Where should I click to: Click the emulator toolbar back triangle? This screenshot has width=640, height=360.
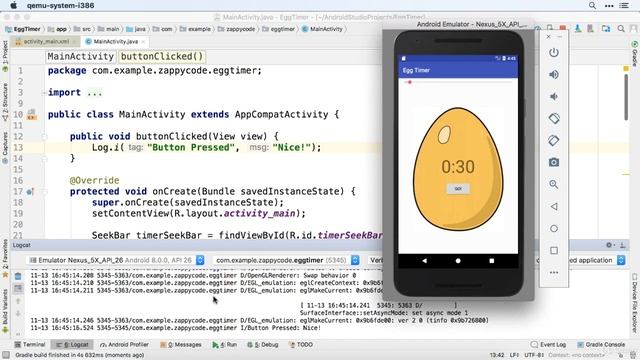point(553,207)
